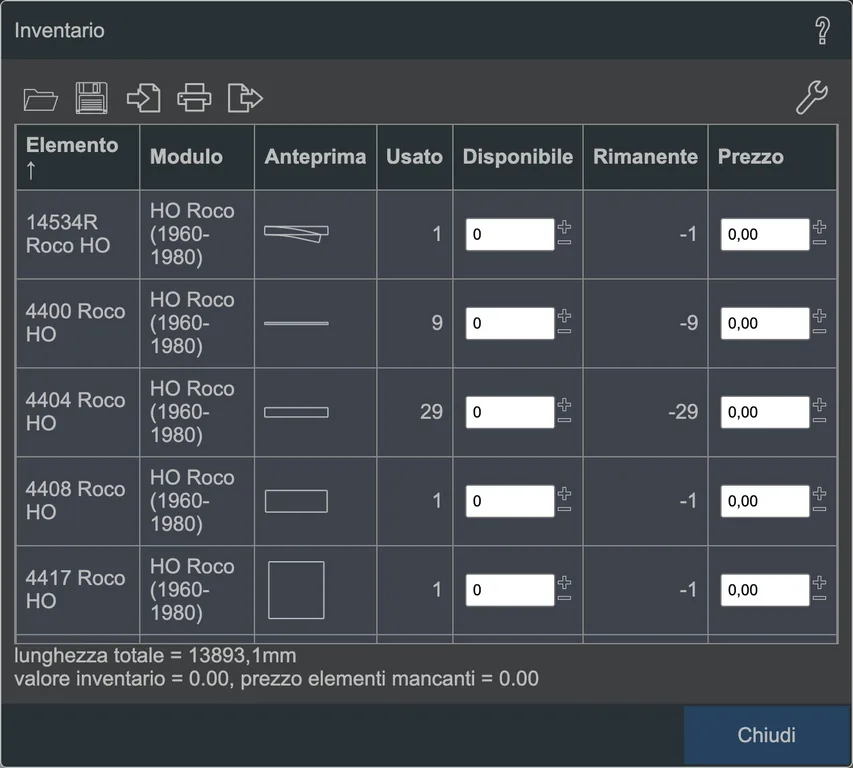The width and height of the screenshot is (853, 768).
Task: Sort by the Modulo column header
Action: 197,157
